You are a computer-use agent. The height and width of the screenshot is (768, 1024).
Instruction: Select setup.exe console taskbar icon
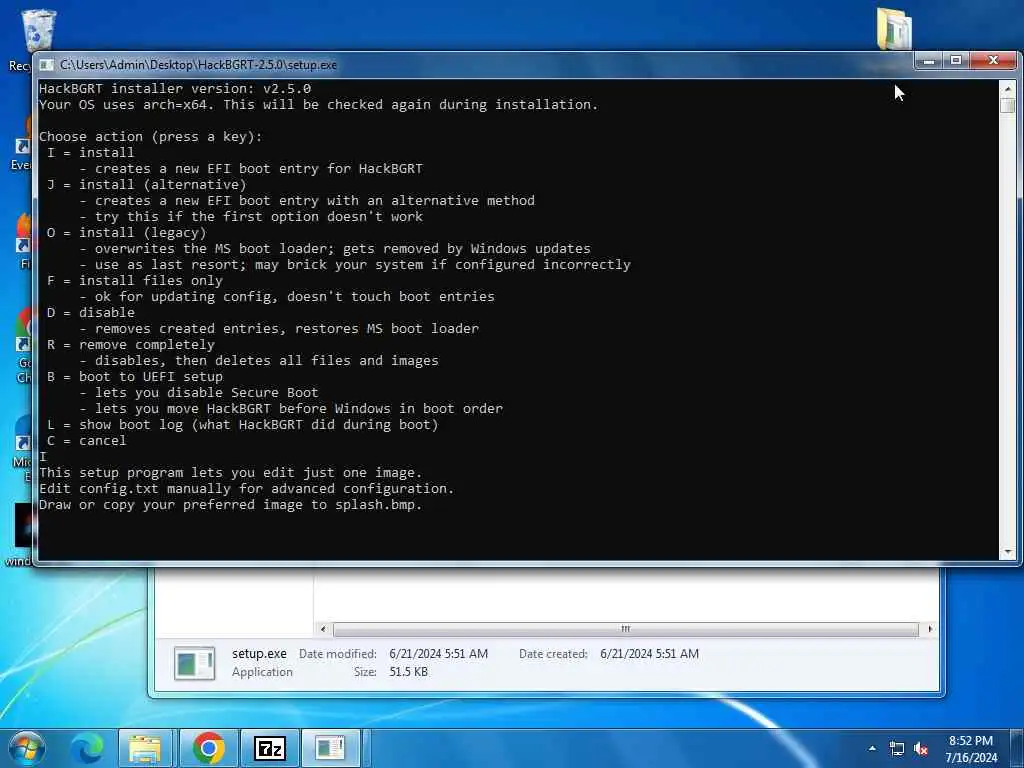[x=330, y=748]
